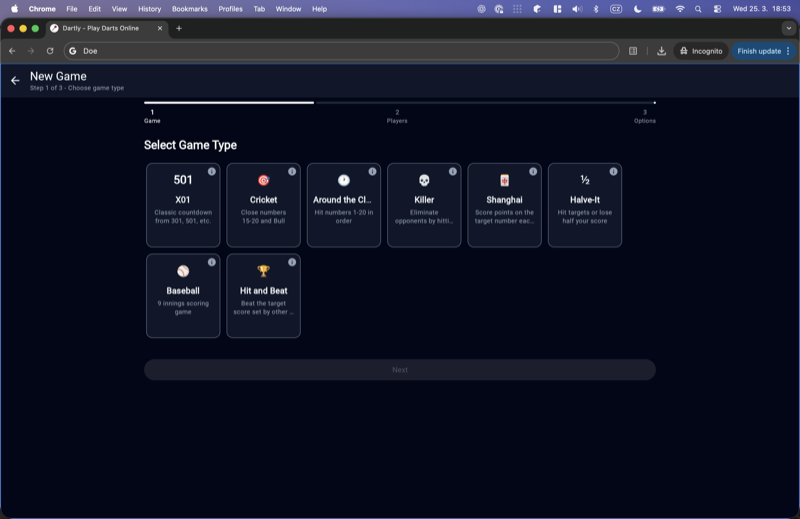The height and width of the screenshot is (519, 800).
Task: Click the battery status icon
Action: click(x=659, y=9)
